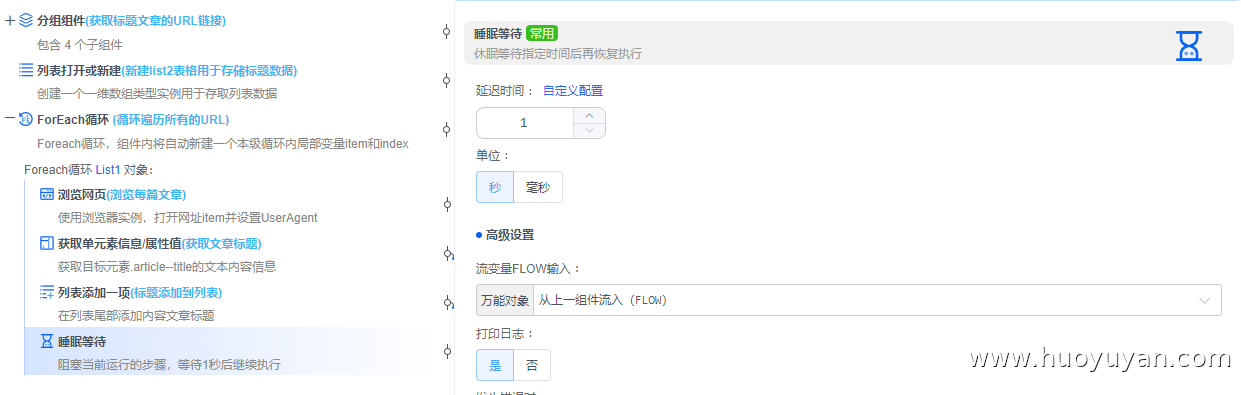The height and width of the screenshot is (395, 1241).
Task: Expand the 分组组件 group with plus icon
Action: tap(10, 20)
